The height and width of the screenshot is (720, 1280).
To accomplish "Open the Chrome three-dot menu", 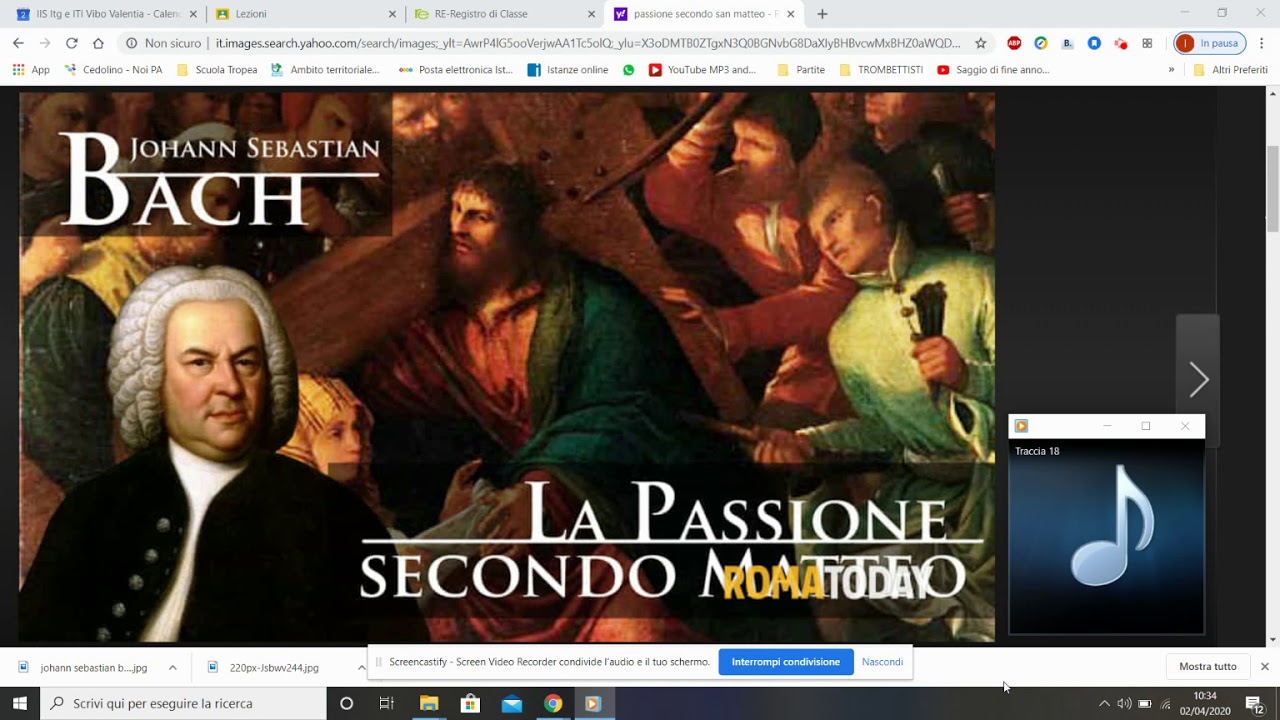I will [x=1262, y=43].
